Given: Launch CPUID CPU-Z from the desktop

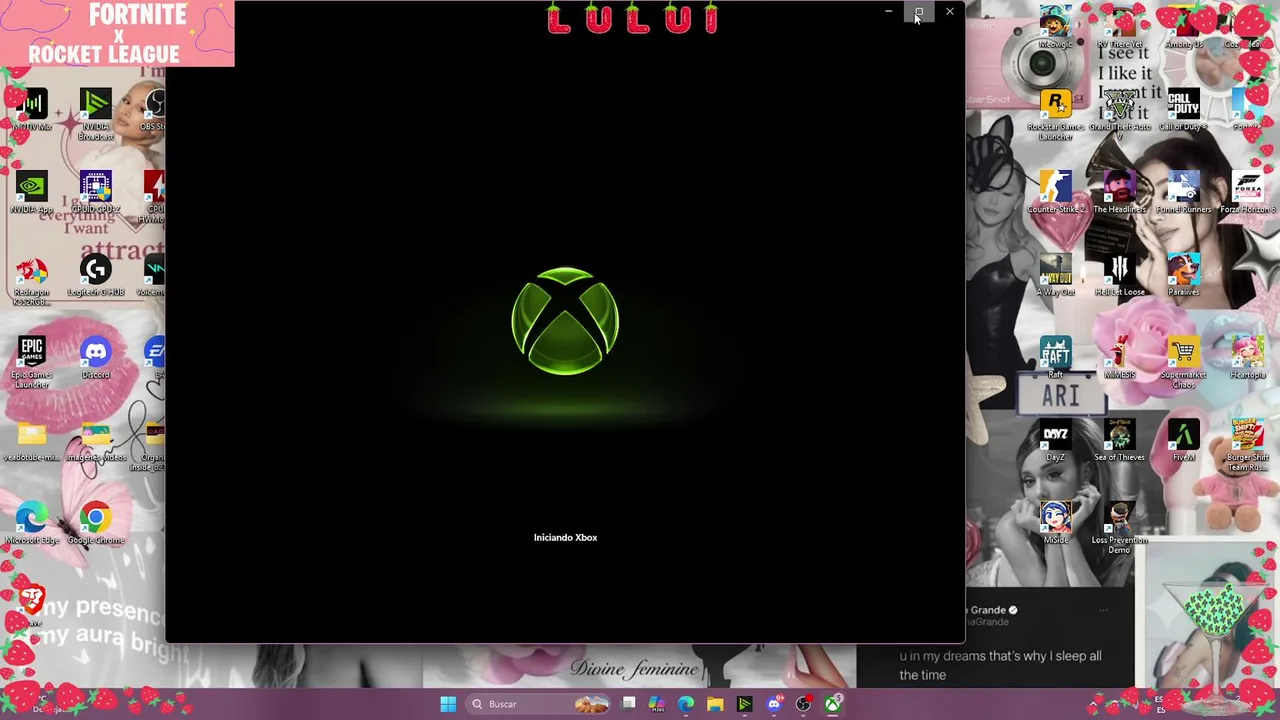Looking at the screenshot, I should point(96,193).
